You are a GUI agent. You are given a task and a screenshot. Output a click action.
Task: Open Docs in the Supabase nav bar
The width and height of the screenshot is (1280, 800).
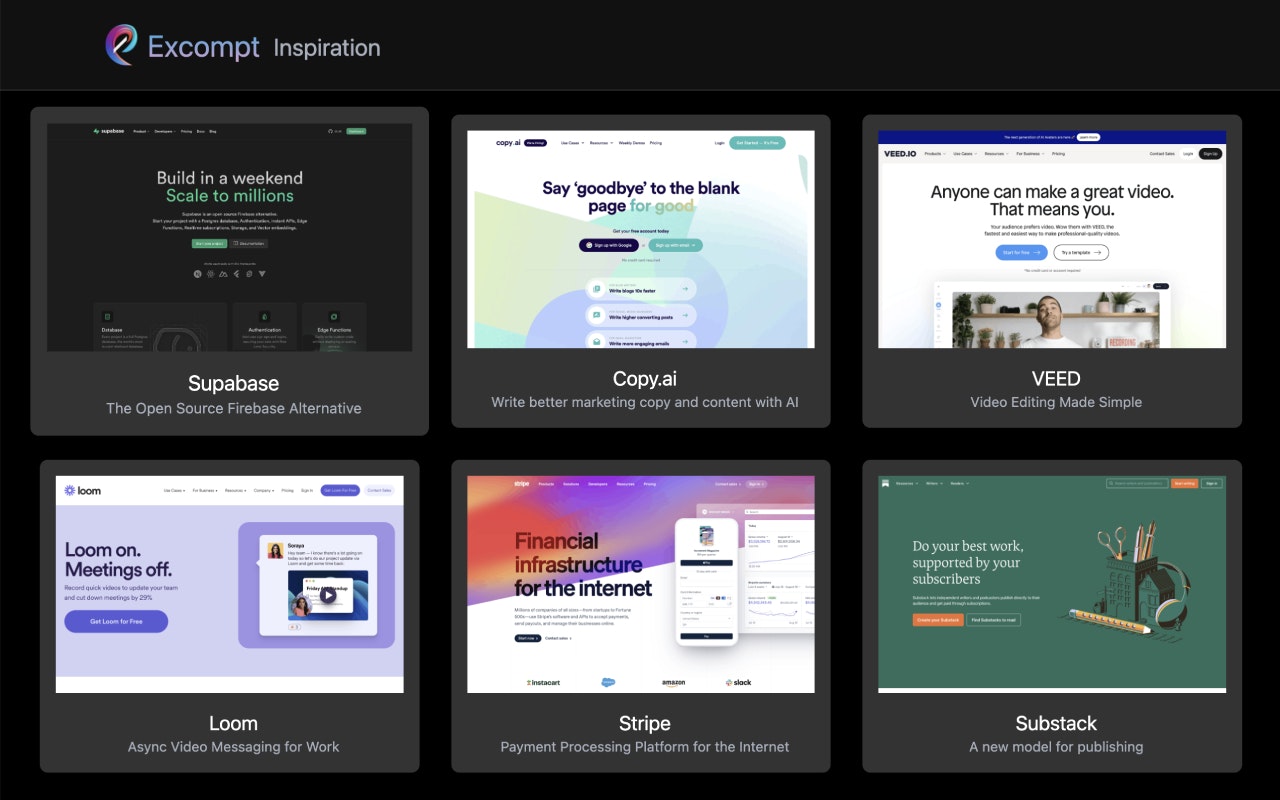click(x=201, y=131)
